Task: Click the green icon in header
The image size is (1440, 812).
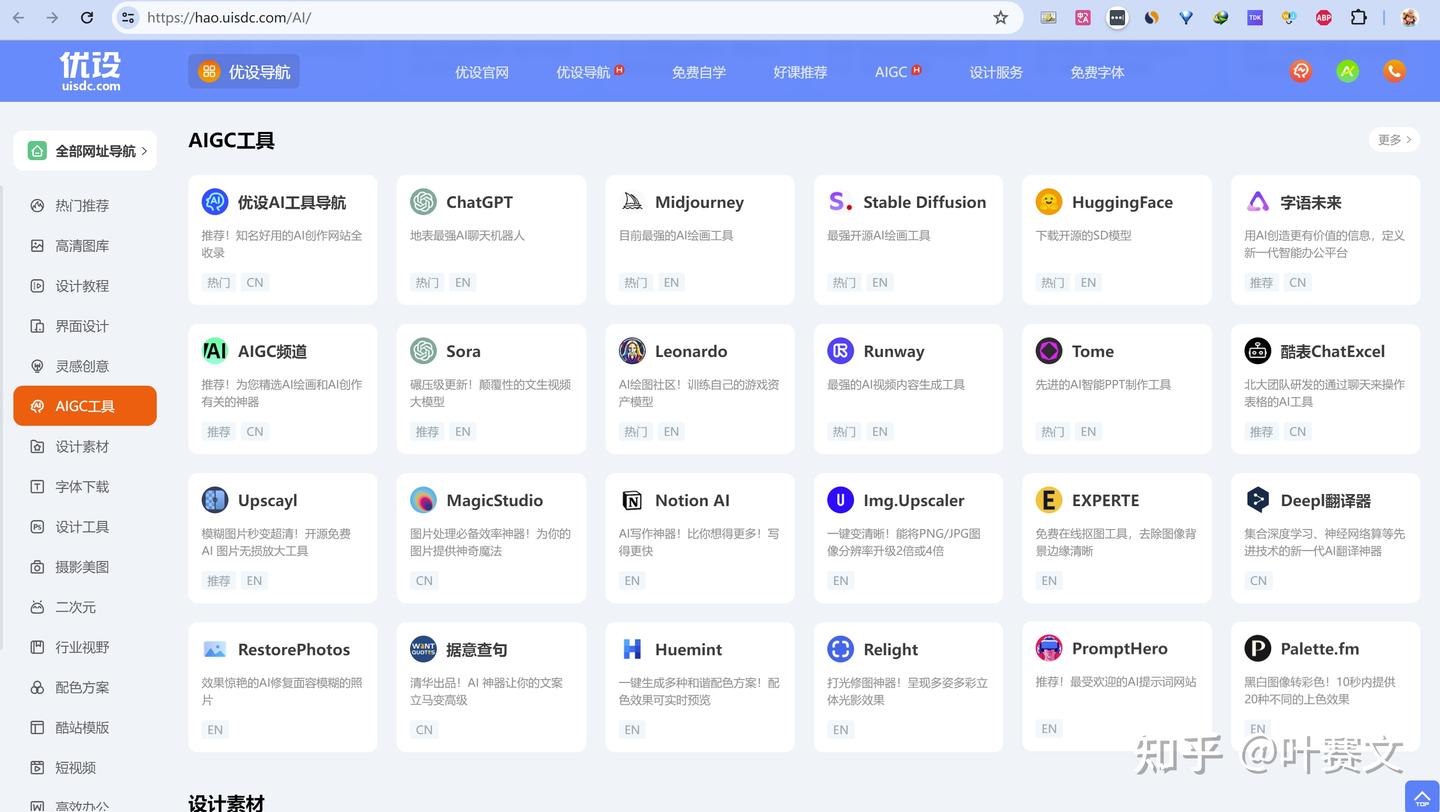Action: coord(1348,71)
